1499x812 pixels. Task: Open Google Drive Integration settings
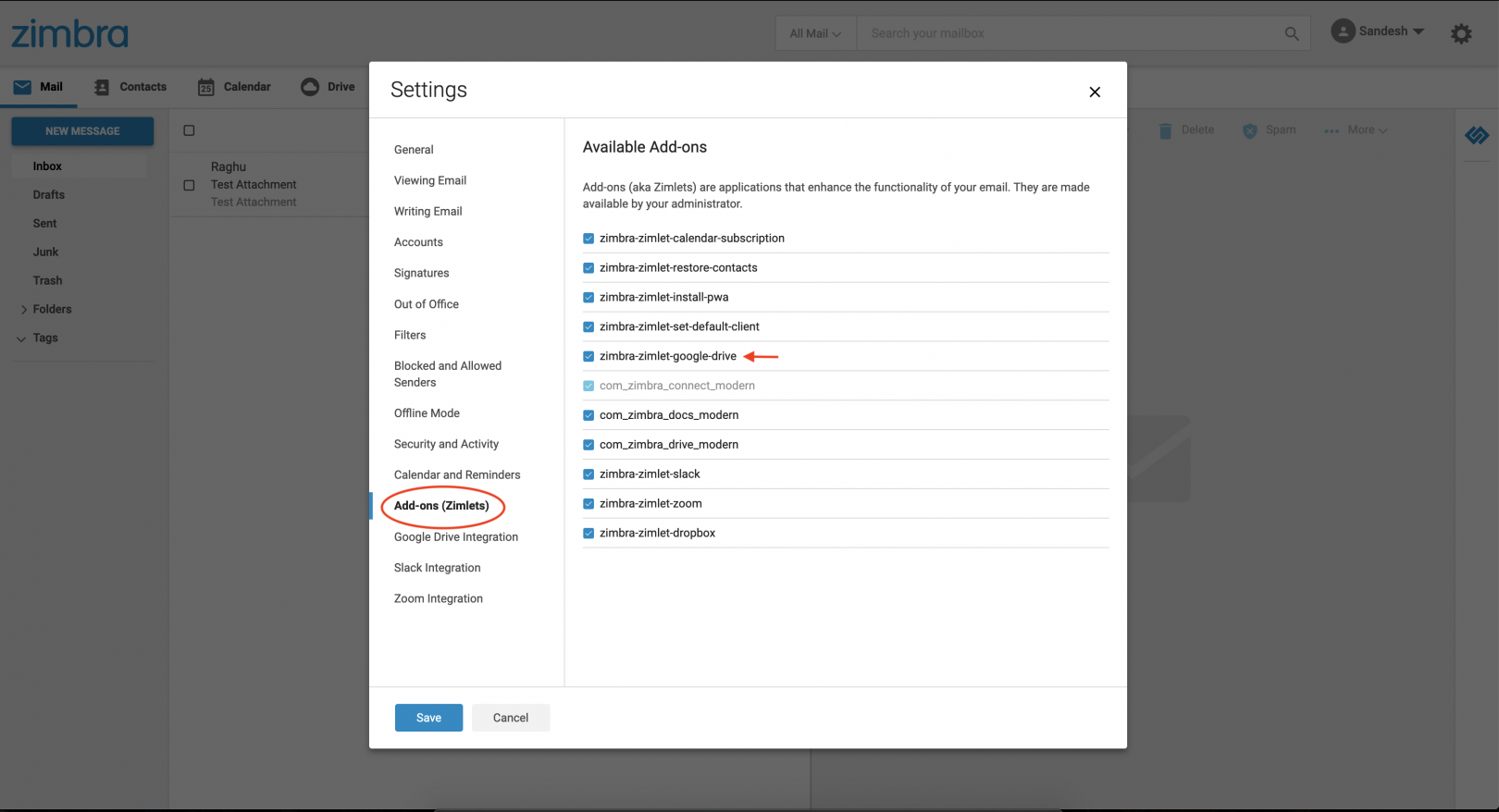pos(456,537)
